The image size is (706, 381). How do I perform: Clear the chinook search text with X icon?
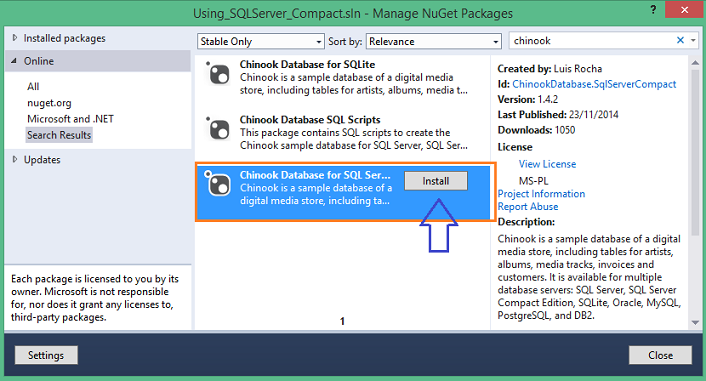[680, 40]
